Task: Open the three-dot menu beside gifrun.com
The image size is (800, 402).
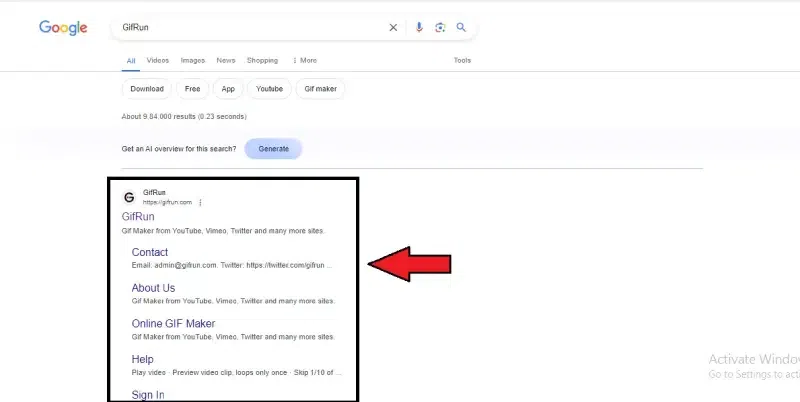Action: [200, 203]
